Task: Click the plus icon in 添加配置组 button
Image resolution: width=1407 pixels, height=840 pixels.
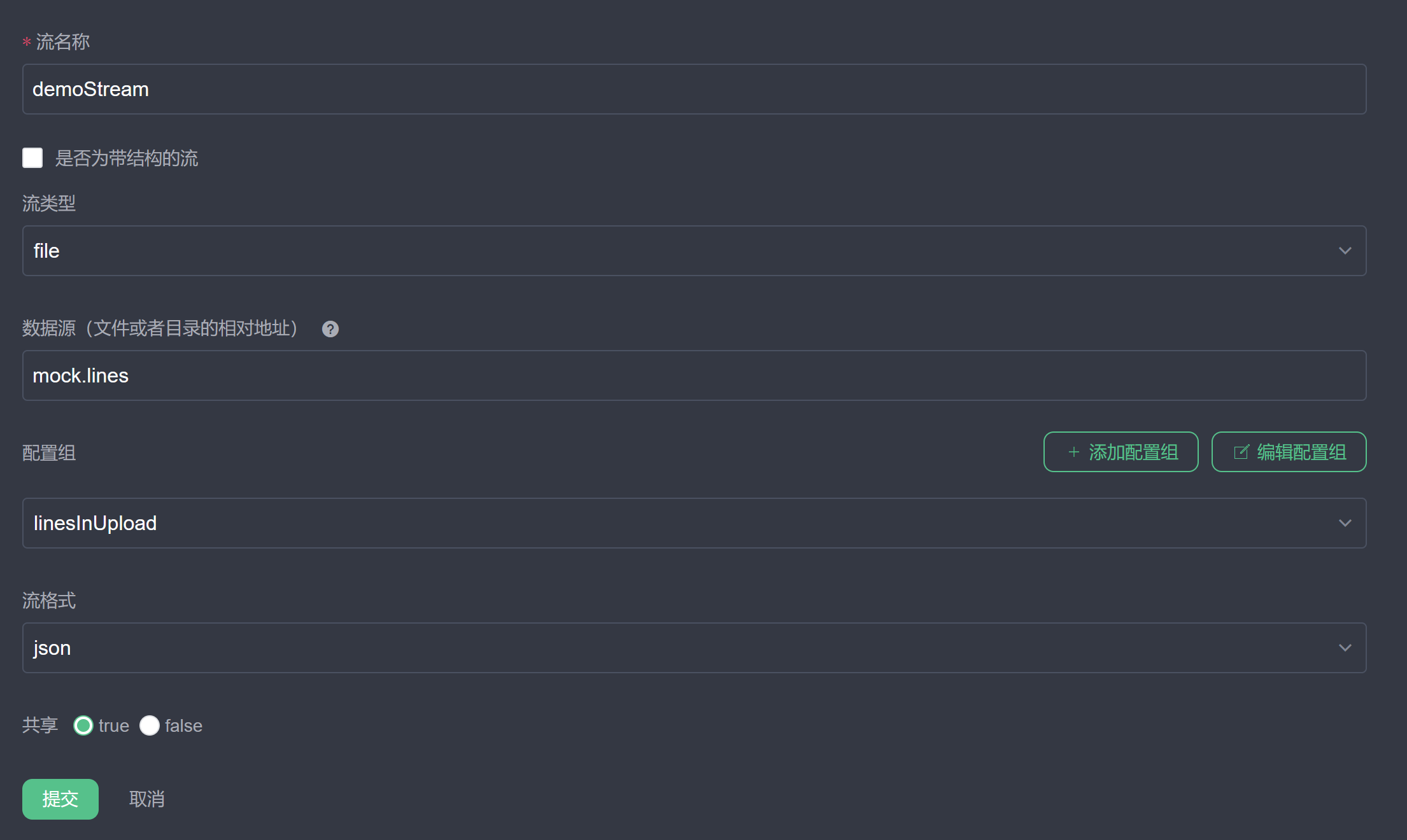Action: [1073, 452]
